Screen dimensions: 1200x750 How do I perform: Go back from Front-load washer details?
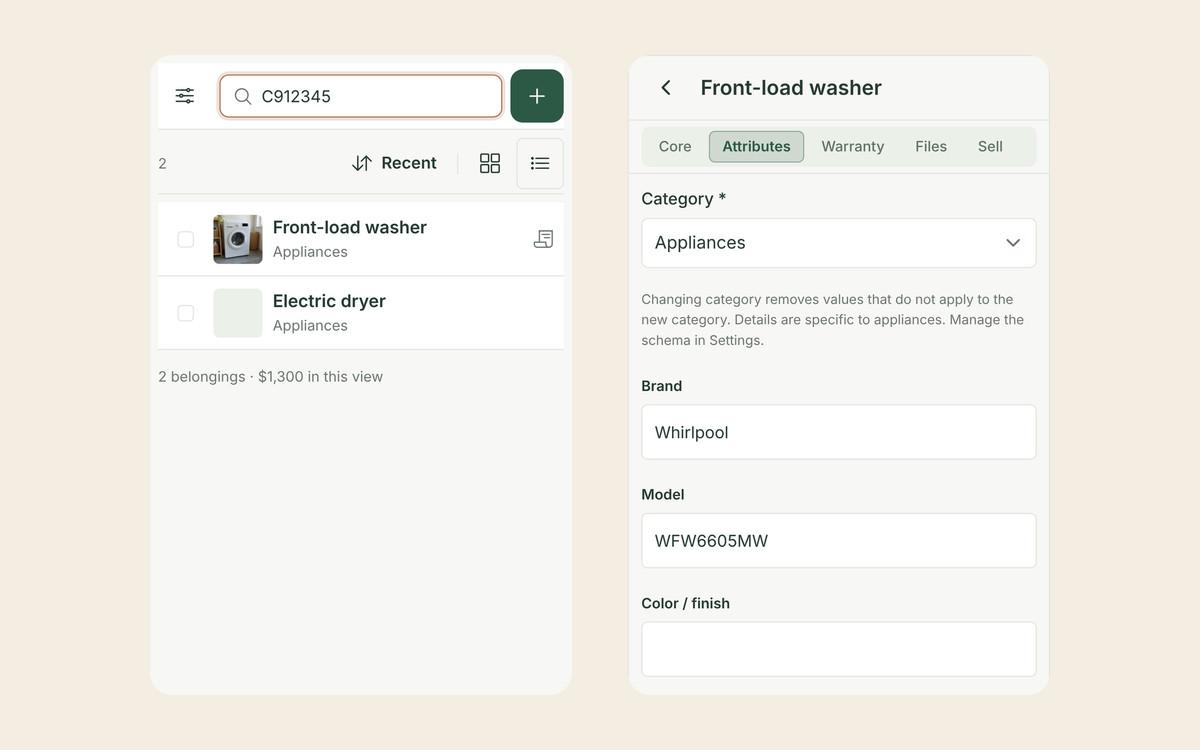(x=666, y=88)
